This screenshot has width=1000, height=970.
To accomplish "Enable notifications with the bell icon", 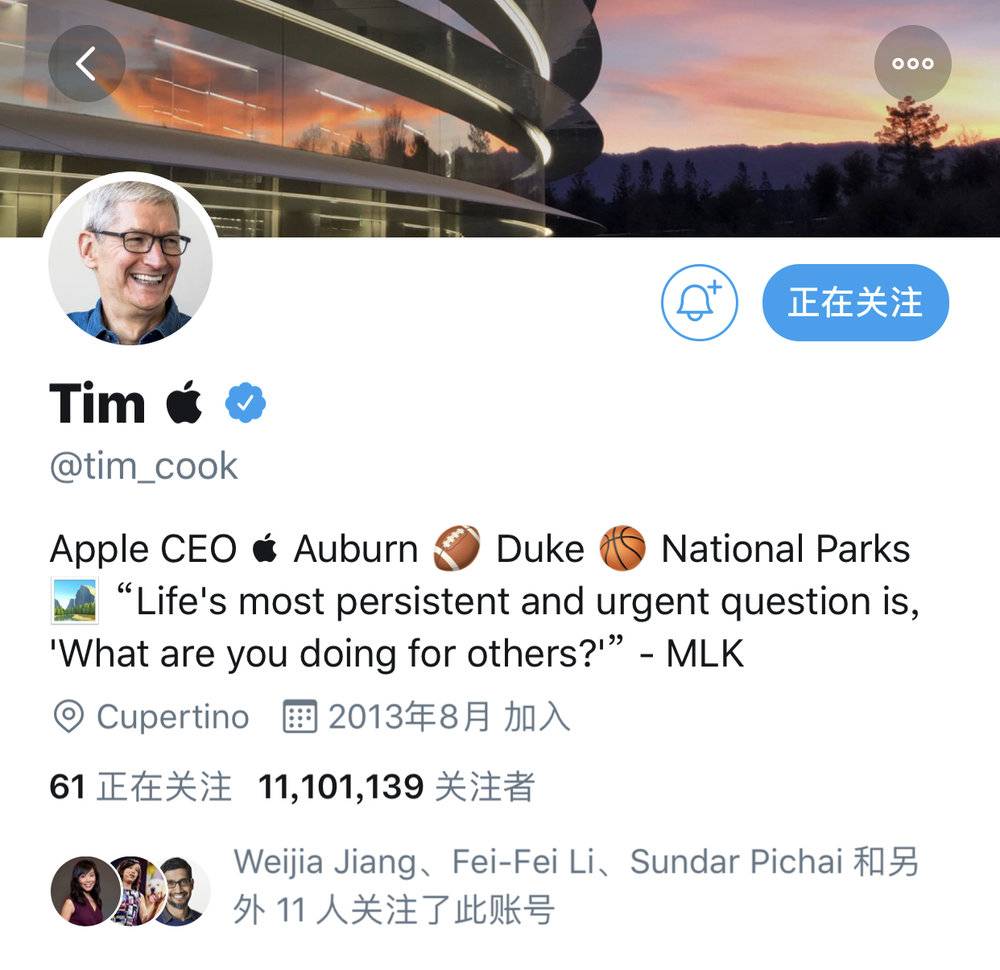I will (699, 302).
